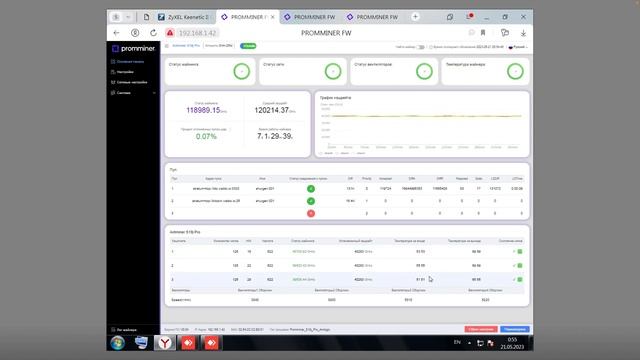The height and width of the screenshot is (360, 640).
Task: Open the tab overview icon in title bar
Action: [449, 17]
